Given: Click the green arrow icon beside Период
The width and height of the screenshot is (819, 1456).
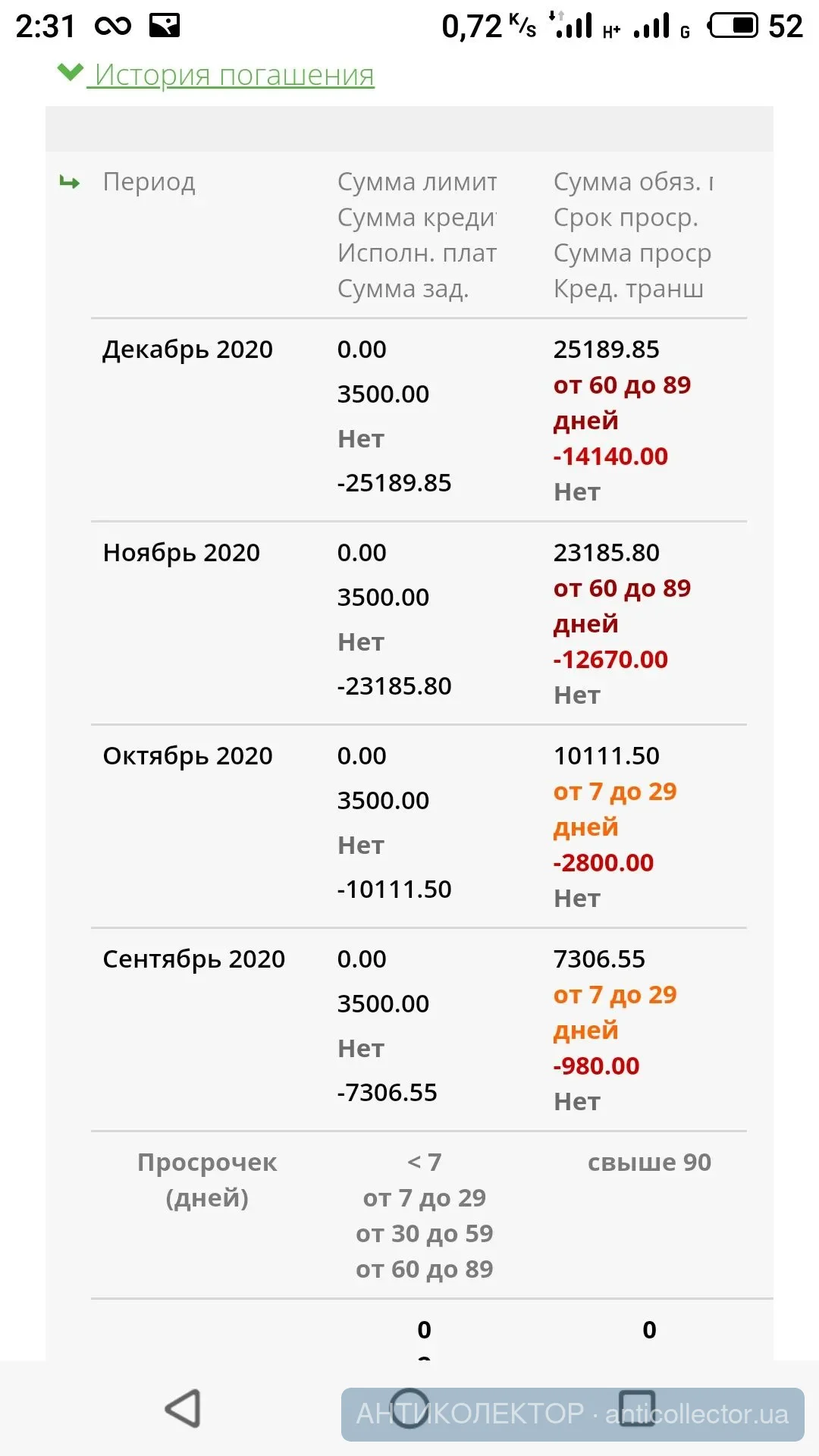Looking at the screenshot, I should click(x=70, y=183).
